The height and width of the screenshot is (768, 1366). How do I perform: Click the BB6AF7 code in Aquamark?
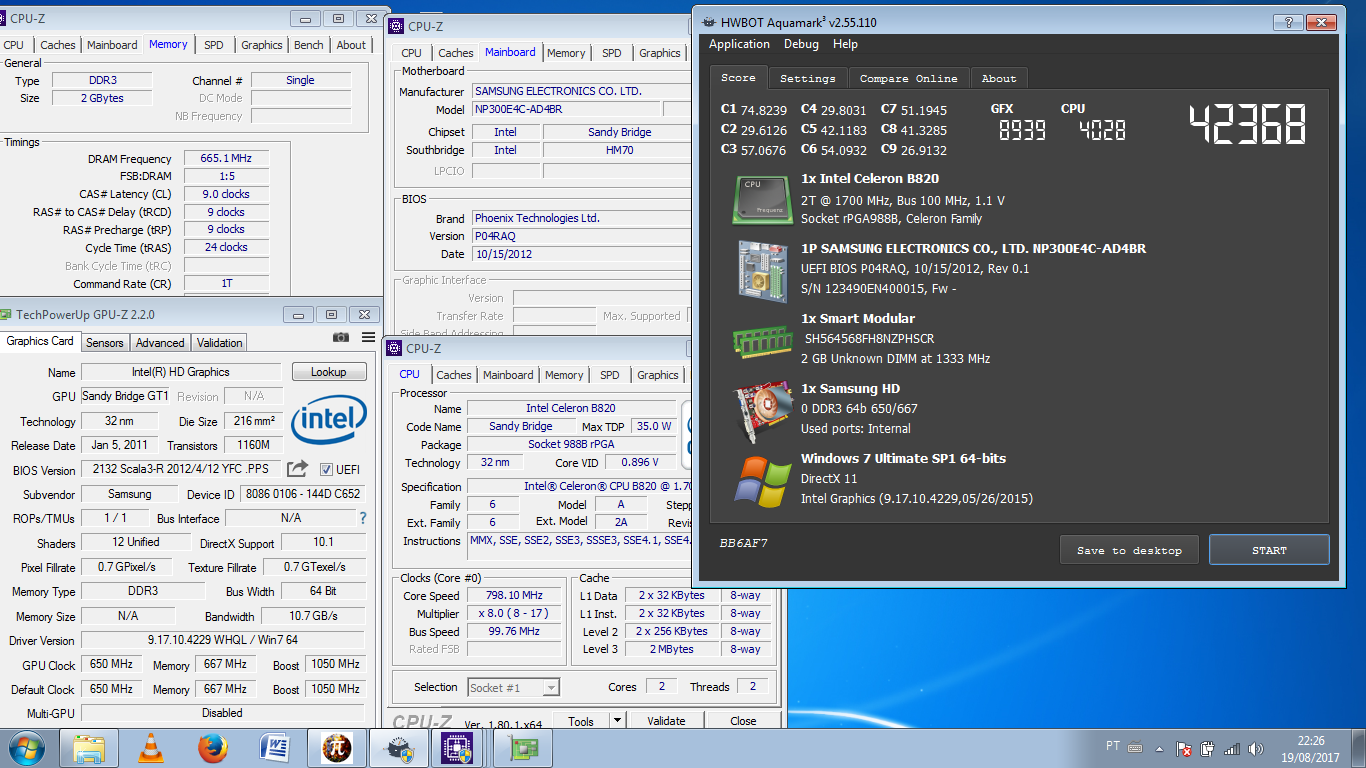tap(743, 544)
